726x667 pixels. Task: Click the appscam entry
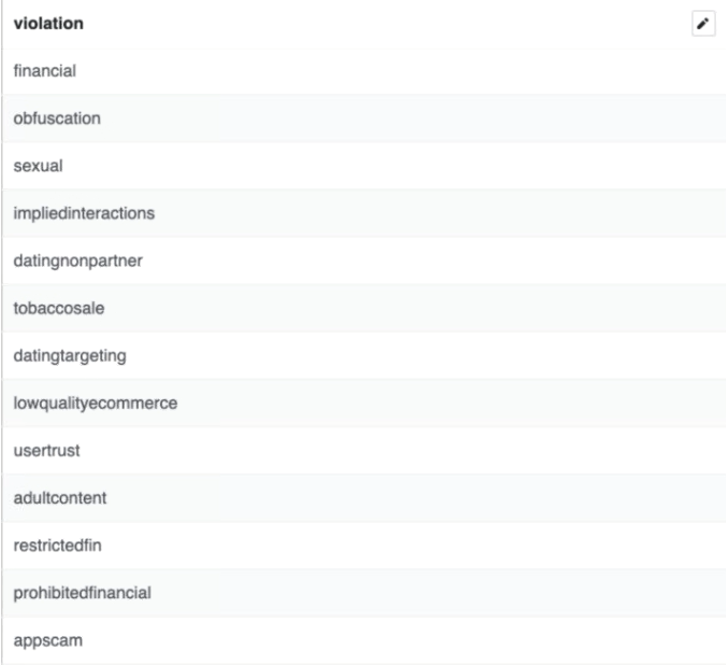point(364,641)
